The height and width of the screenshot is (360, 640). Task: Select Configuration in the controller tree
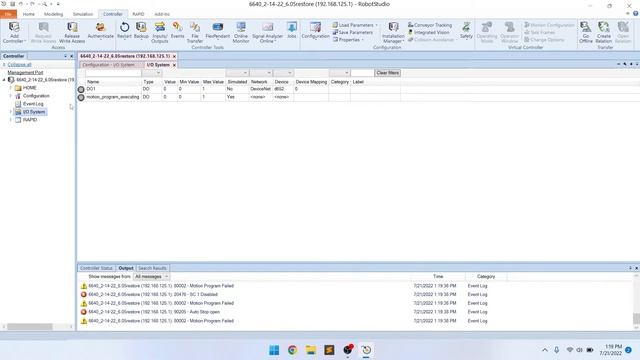coord(36,96)
